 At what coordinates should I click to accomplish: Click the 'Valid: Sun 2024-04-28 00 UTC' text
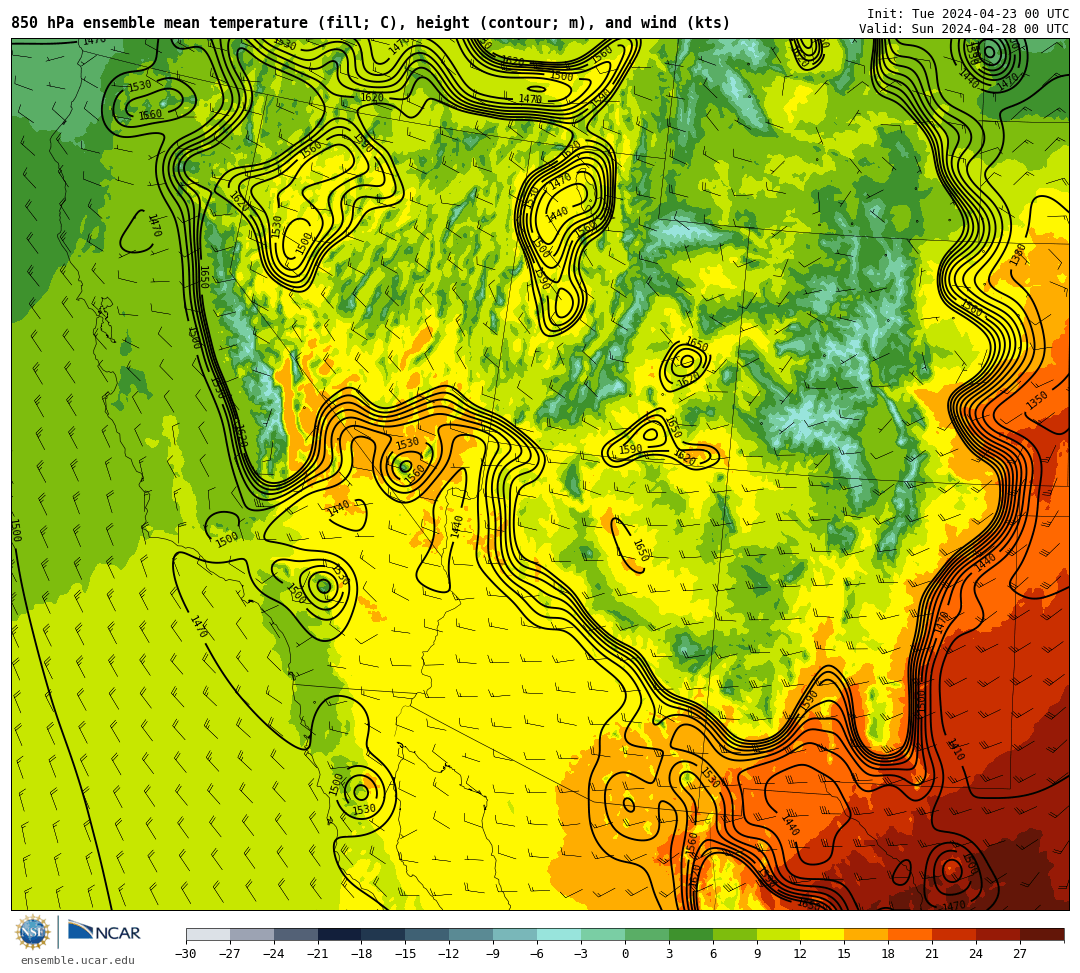point(964,29)
